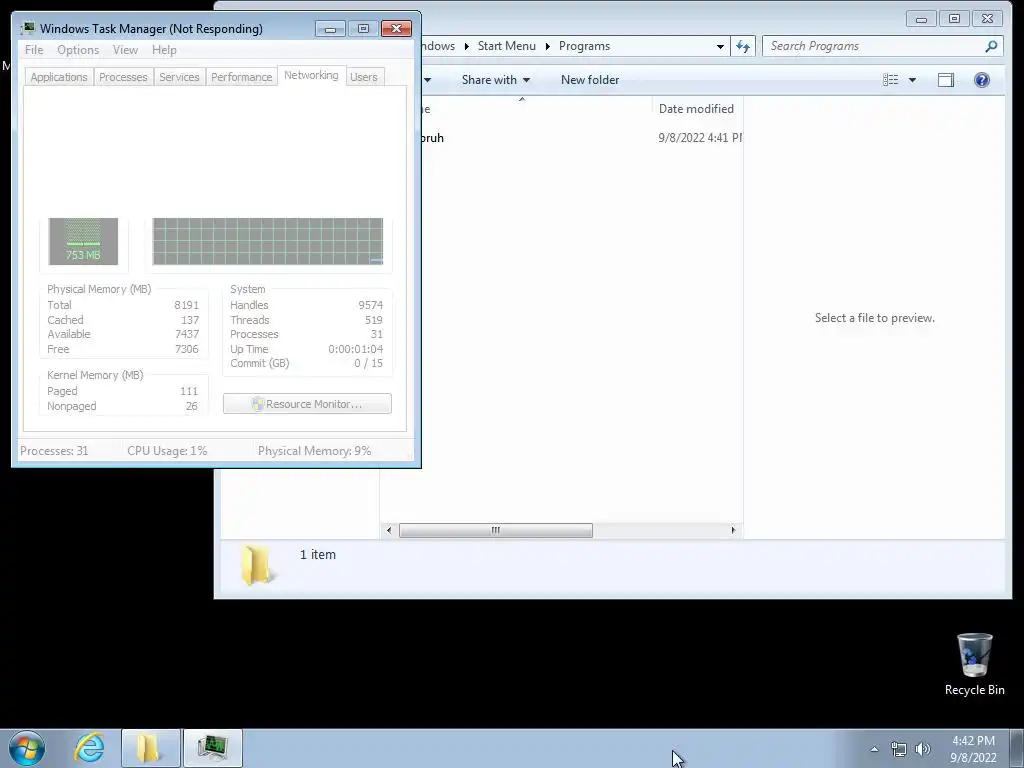Launch Internet Explorer from the taskbar
1024x768 pixels.
[x=89, y=748]
